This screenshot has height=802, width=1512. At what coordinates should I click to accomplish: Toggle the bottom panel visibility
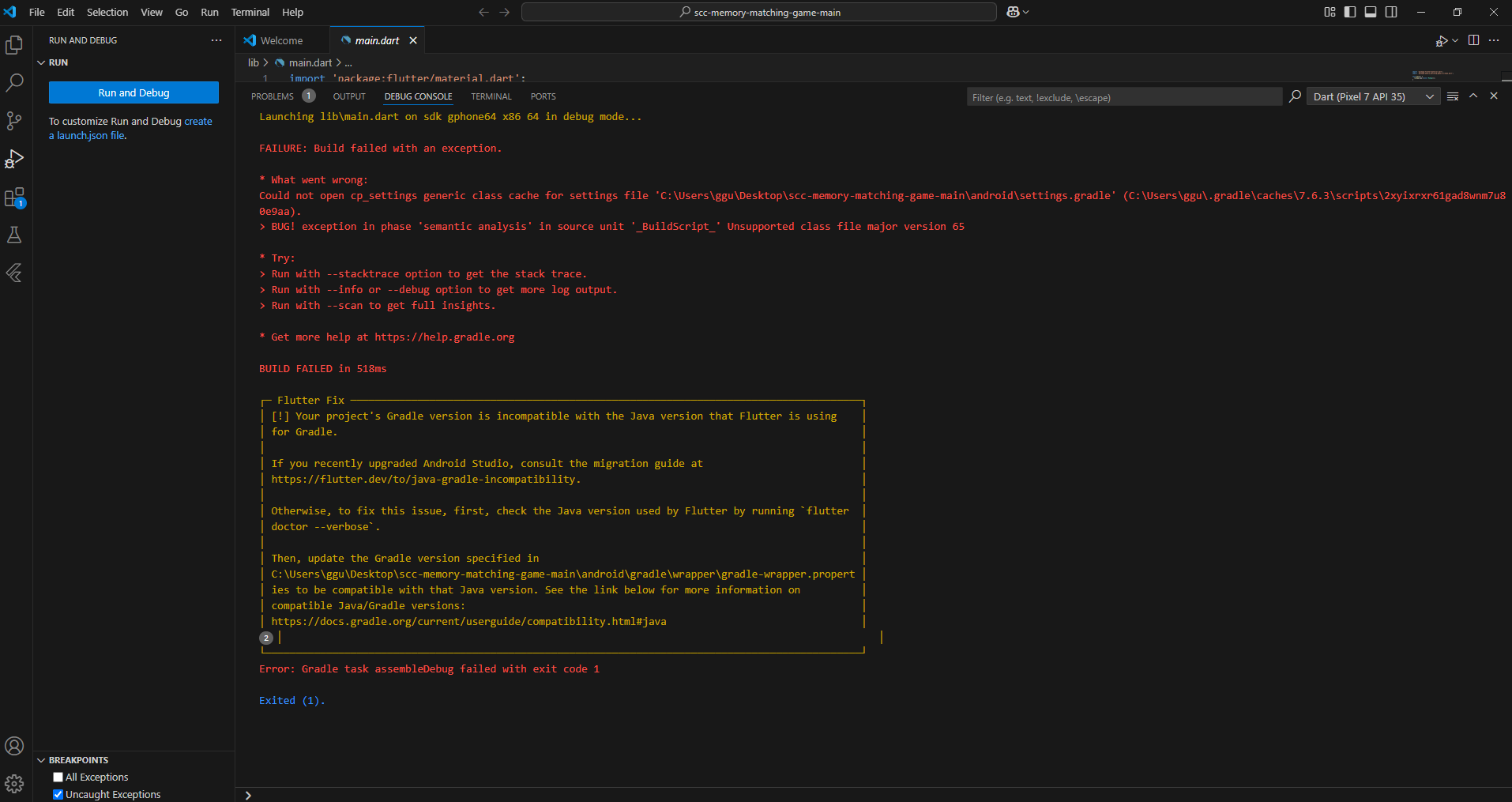[1371, 12]
